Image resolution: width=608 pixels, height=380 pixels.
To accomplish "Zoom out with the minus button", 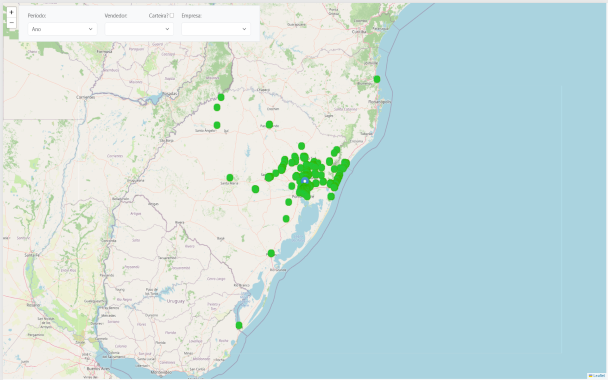I will 11,22.
